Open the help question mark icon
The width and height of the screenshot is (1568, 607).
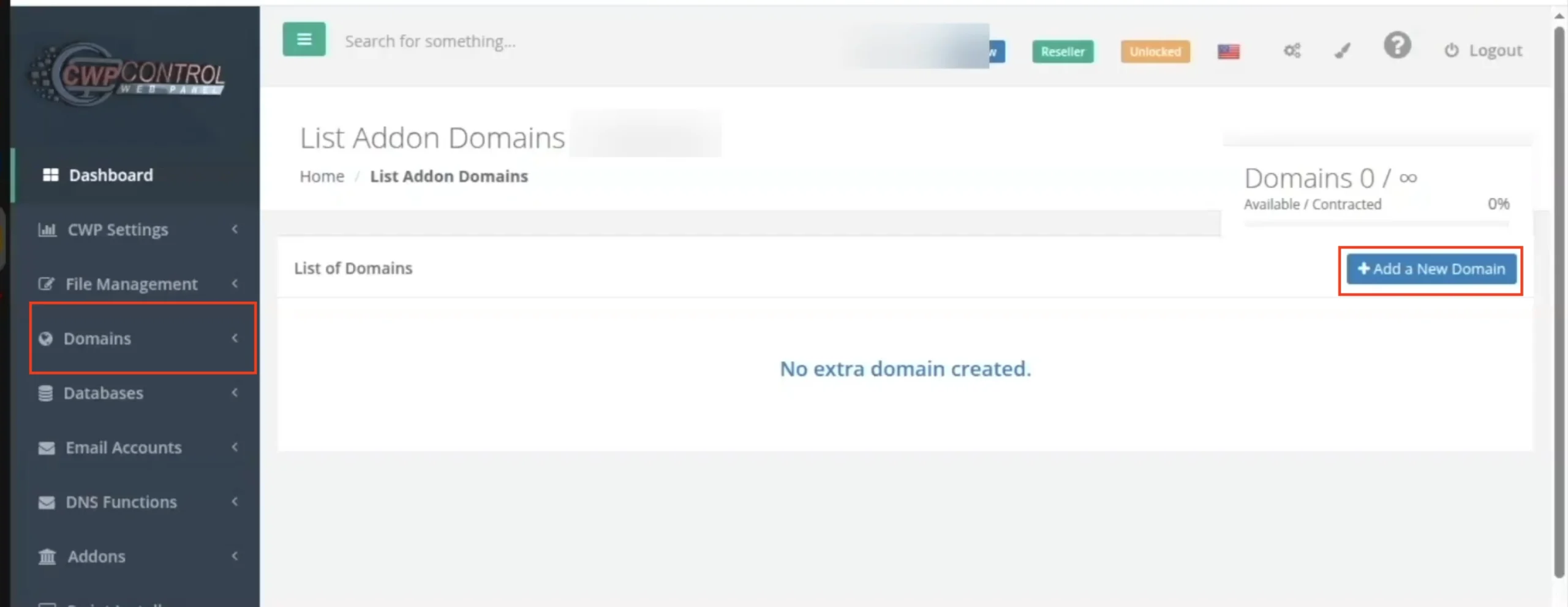1397,45
